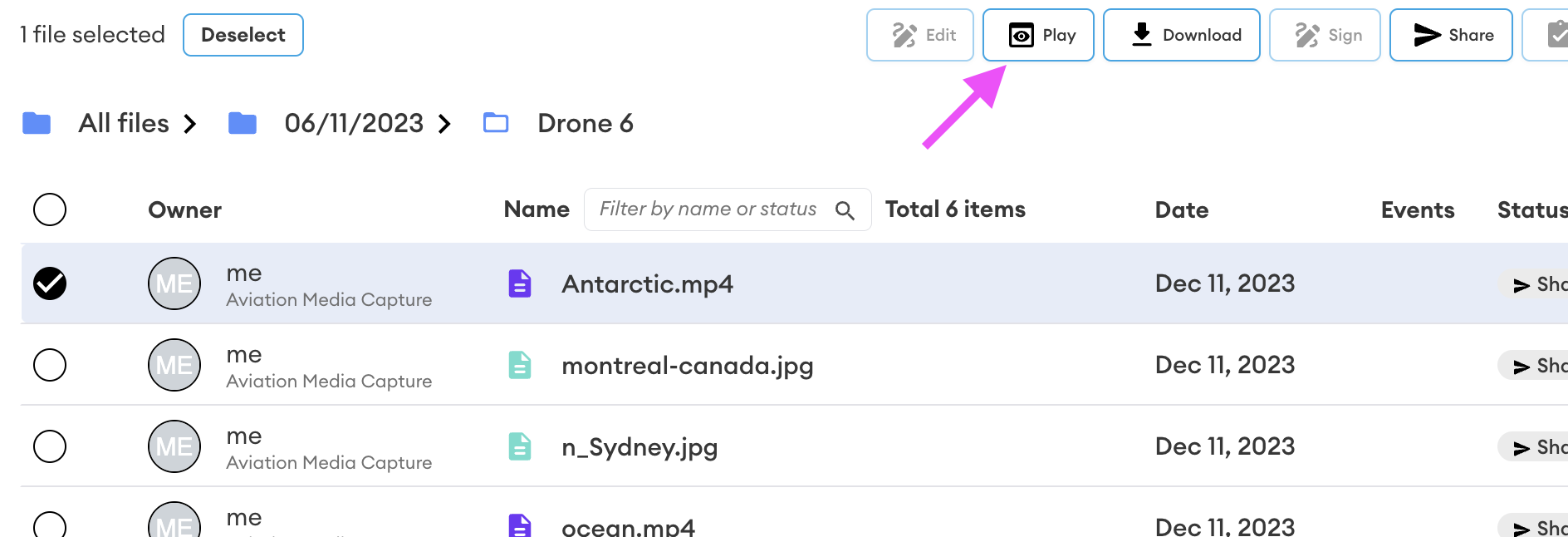1568x537 pixels.
Task: Click Dec 11, 2023 date of montreal-canada.jpg
Action: point(1225,365)
